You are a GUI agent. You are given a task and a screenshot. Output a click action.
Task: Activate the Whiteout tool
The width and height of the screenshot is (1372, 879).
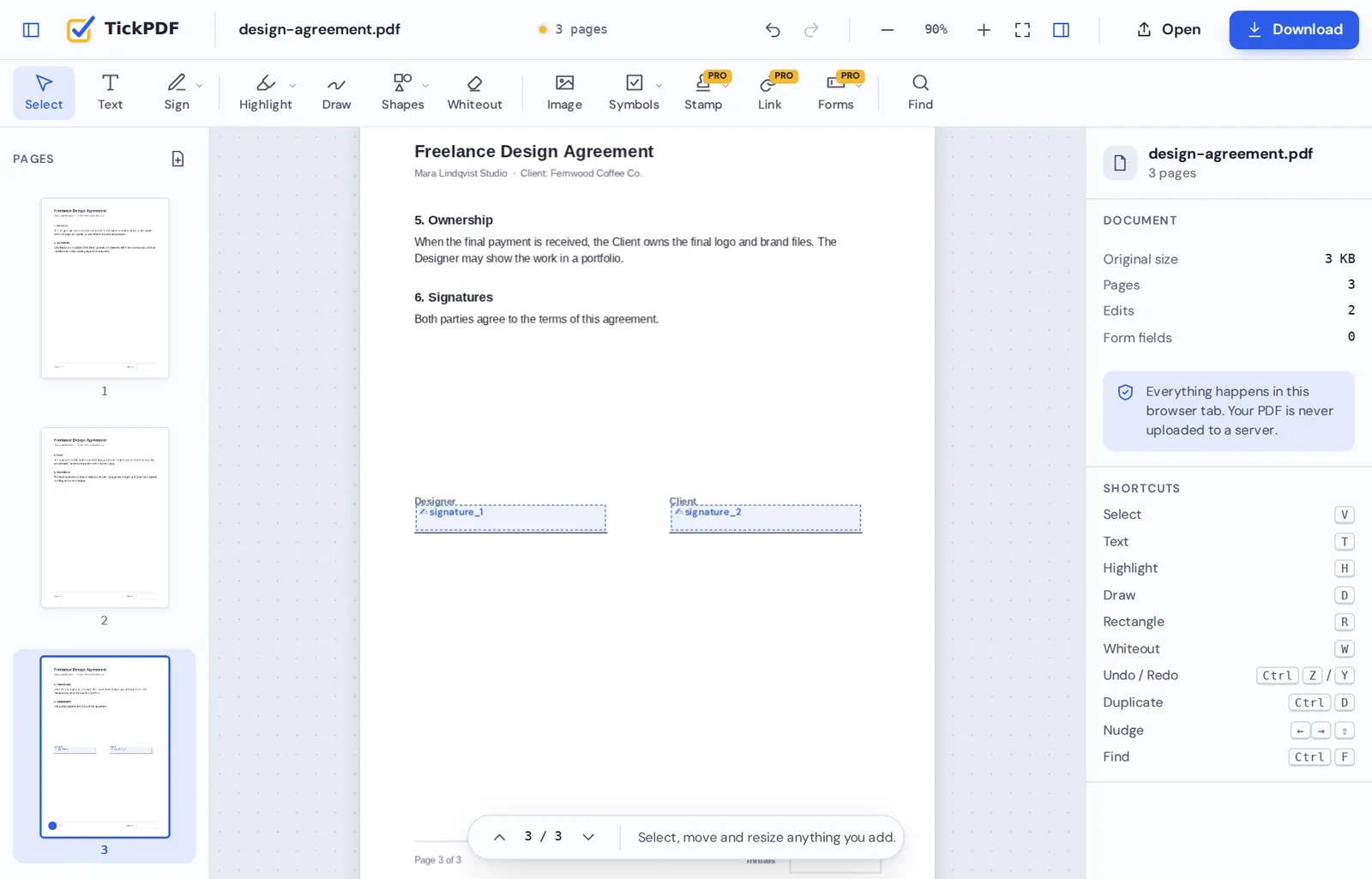coord(474,93)
